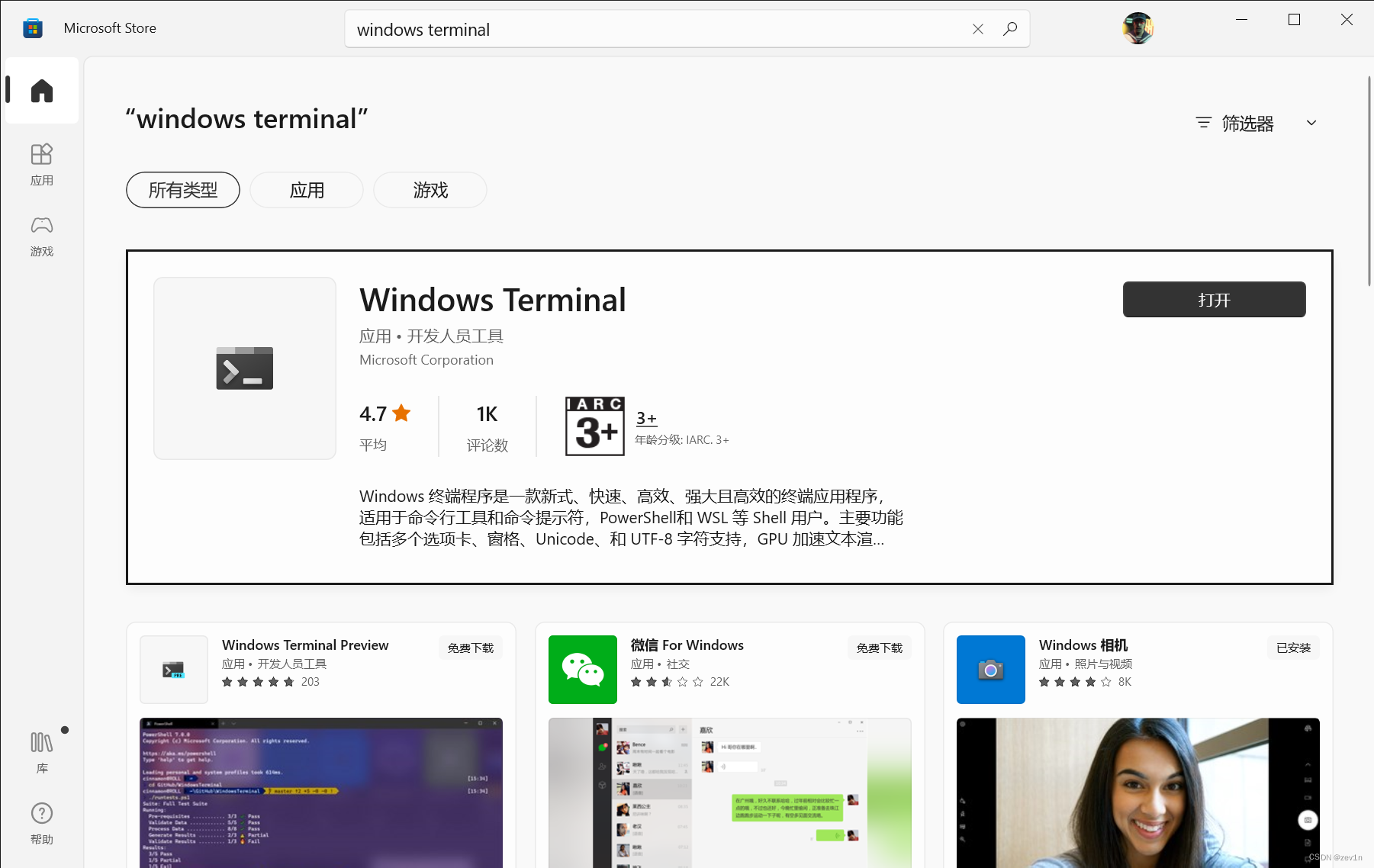Viewport: 1374px width, 868px height.
Task: Expand the 筛选器 filter chevron
Action: [1311, 123]
